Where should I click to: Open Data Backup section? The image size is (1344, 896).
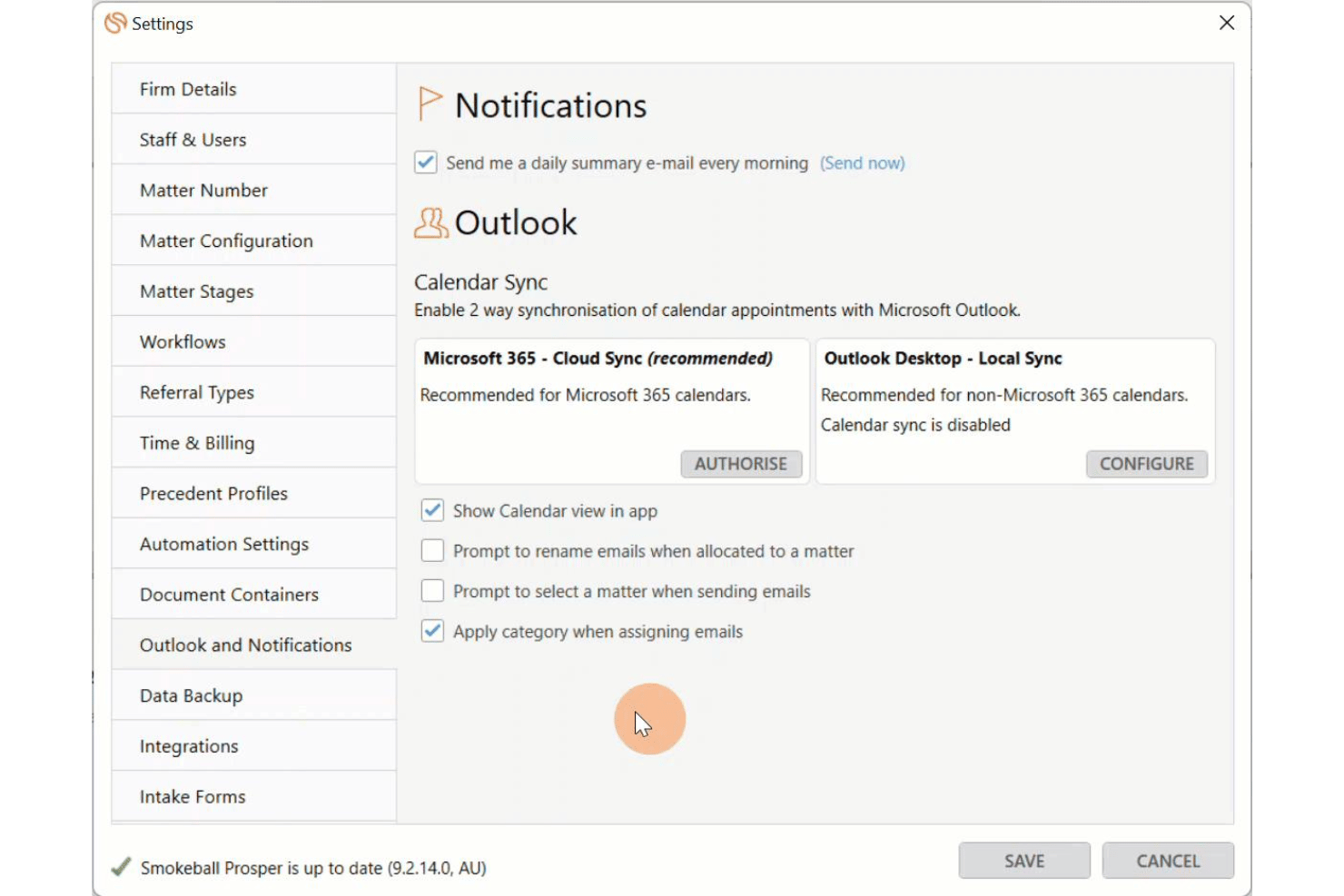pos(254,695)
